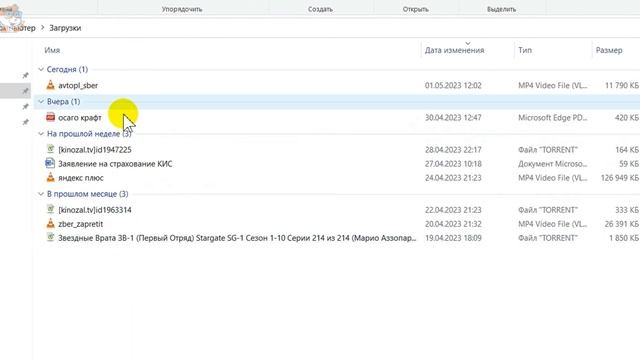The image size is (640, 360).
Task: Click Загрузки in the address bar
Action: click(65, 28)
